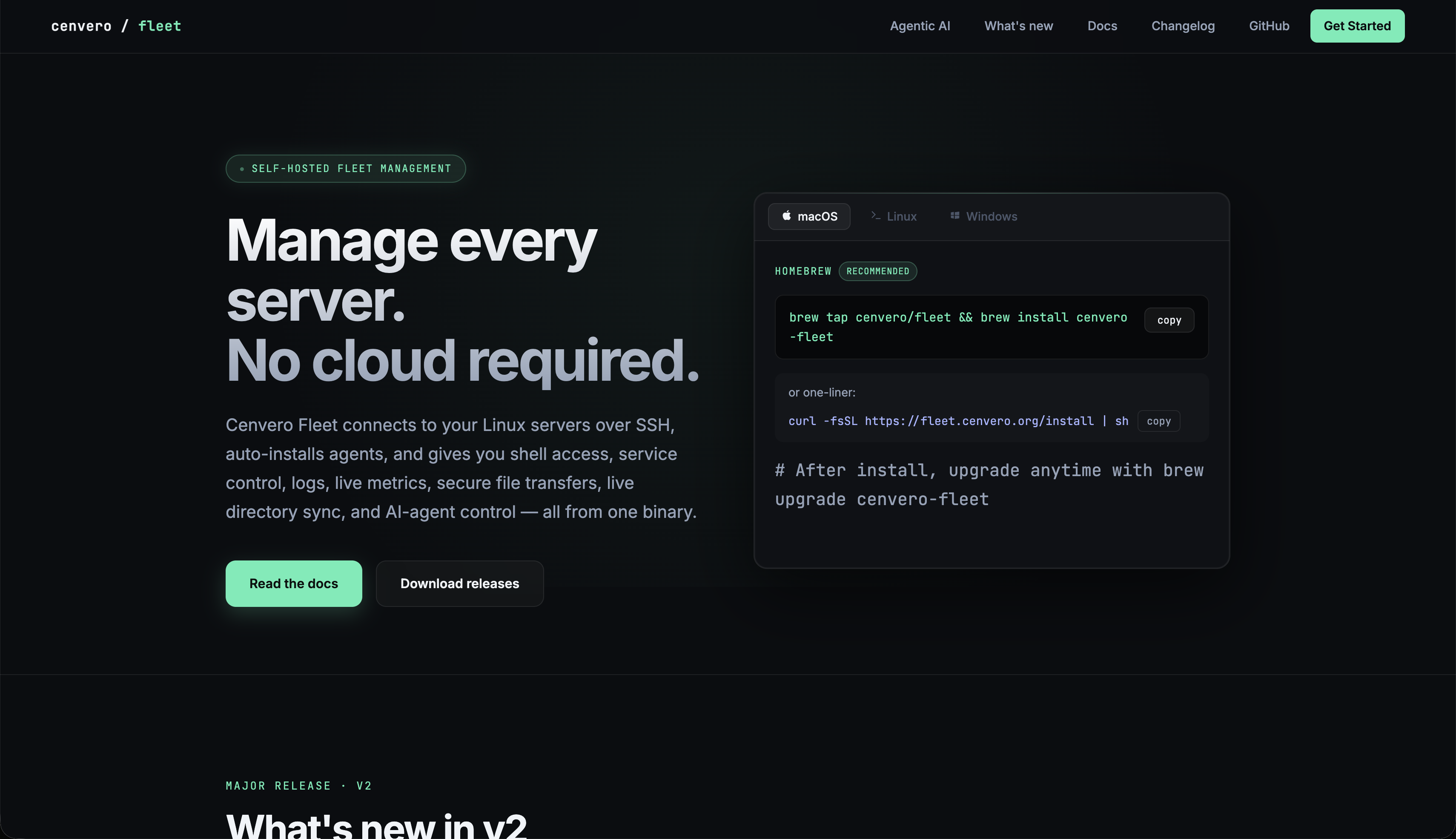Screen dimensions: 1456x839
Task: Open Docs from the top navigation
Action: coord(1102,26)
